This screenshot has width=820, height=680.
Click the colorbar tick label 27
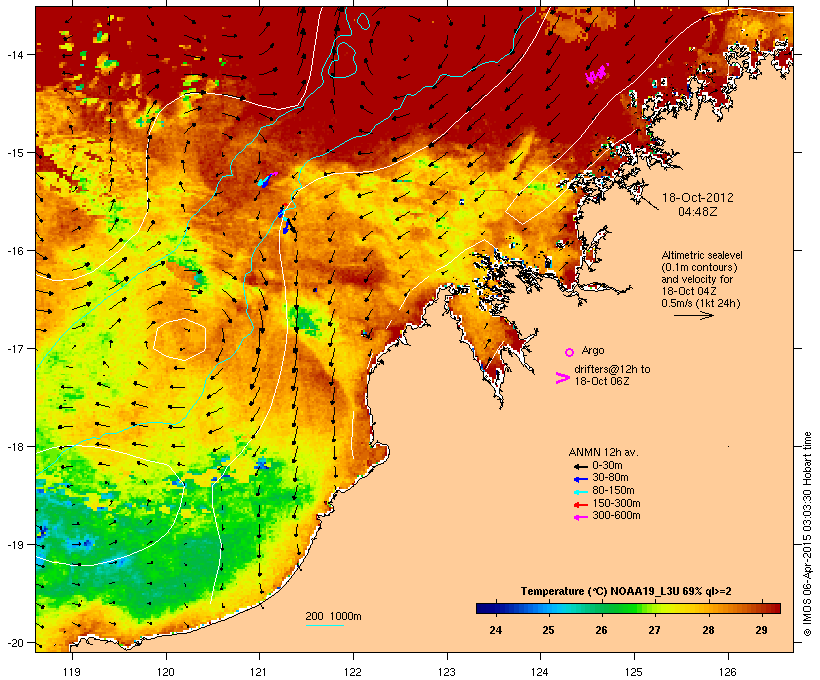pos(655,630)
